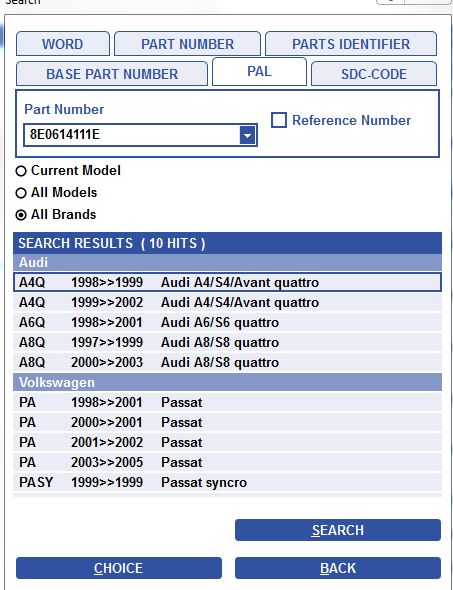Screen dimensions: 453x590
Task: Click the SEARCH button
Action: 338,530
